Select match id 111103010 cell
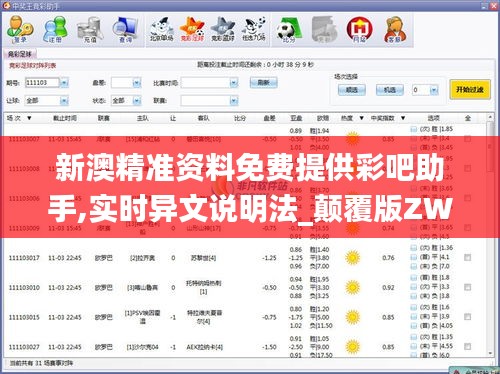 click(x=24, y=287)
